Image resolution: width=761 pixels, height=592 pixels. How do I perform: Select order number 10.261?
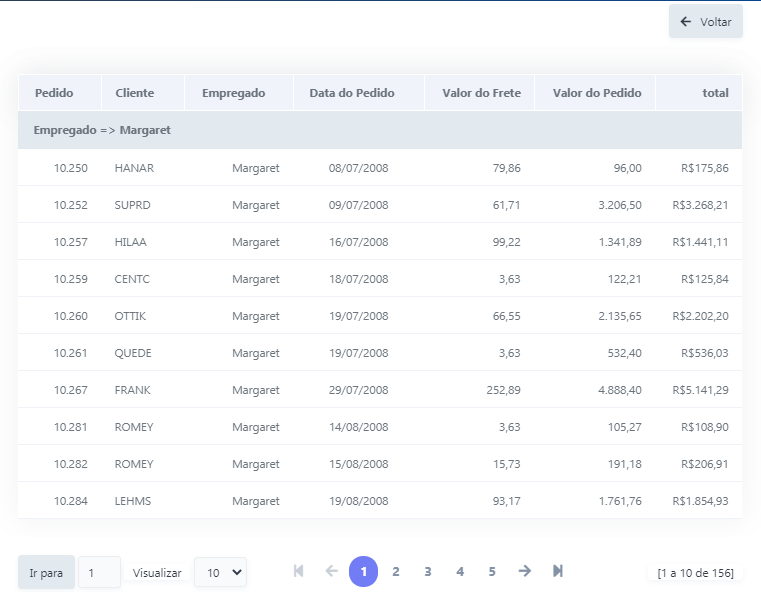(70, 353)
